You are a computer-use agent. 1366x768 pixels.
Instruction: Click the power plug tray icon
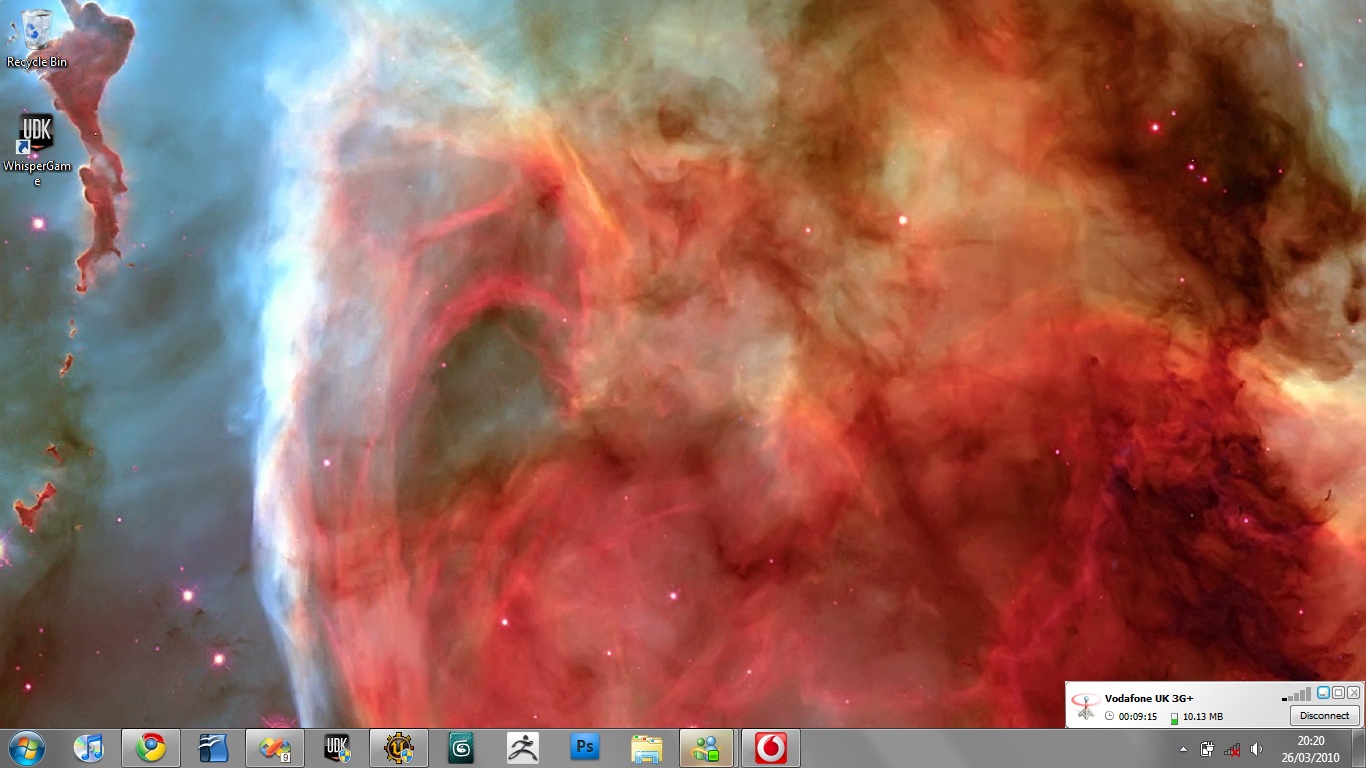[1207, 749]
